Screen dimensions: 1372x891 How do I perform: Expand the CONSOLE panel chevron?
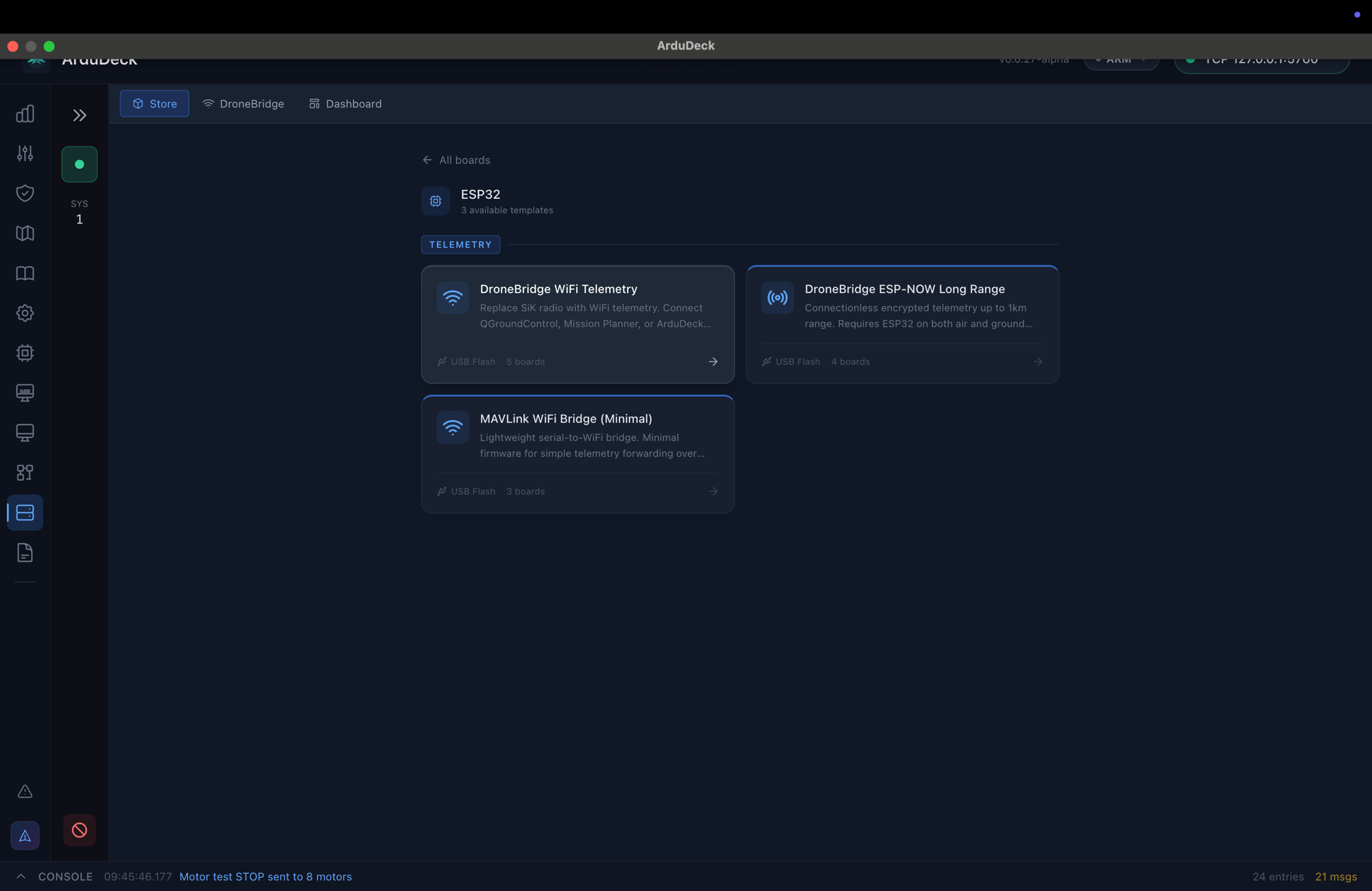click(x=21, y=877)
